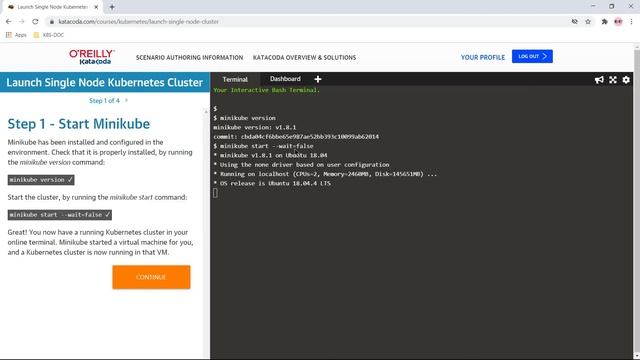Viewport: 640px width, 360px height.
Task: Click the page vertical scrollbar
Action: [637, 202]
